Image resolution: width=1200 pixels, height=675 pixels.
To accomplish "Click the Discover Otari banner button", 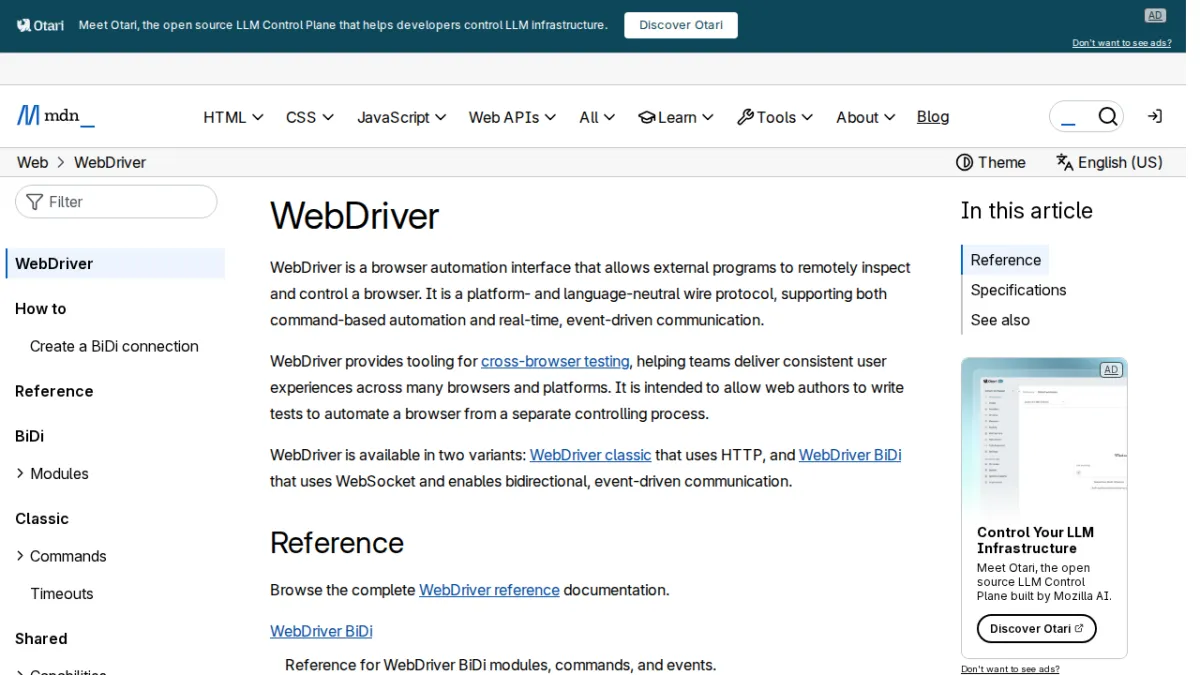I will click(x=681, y=25).
